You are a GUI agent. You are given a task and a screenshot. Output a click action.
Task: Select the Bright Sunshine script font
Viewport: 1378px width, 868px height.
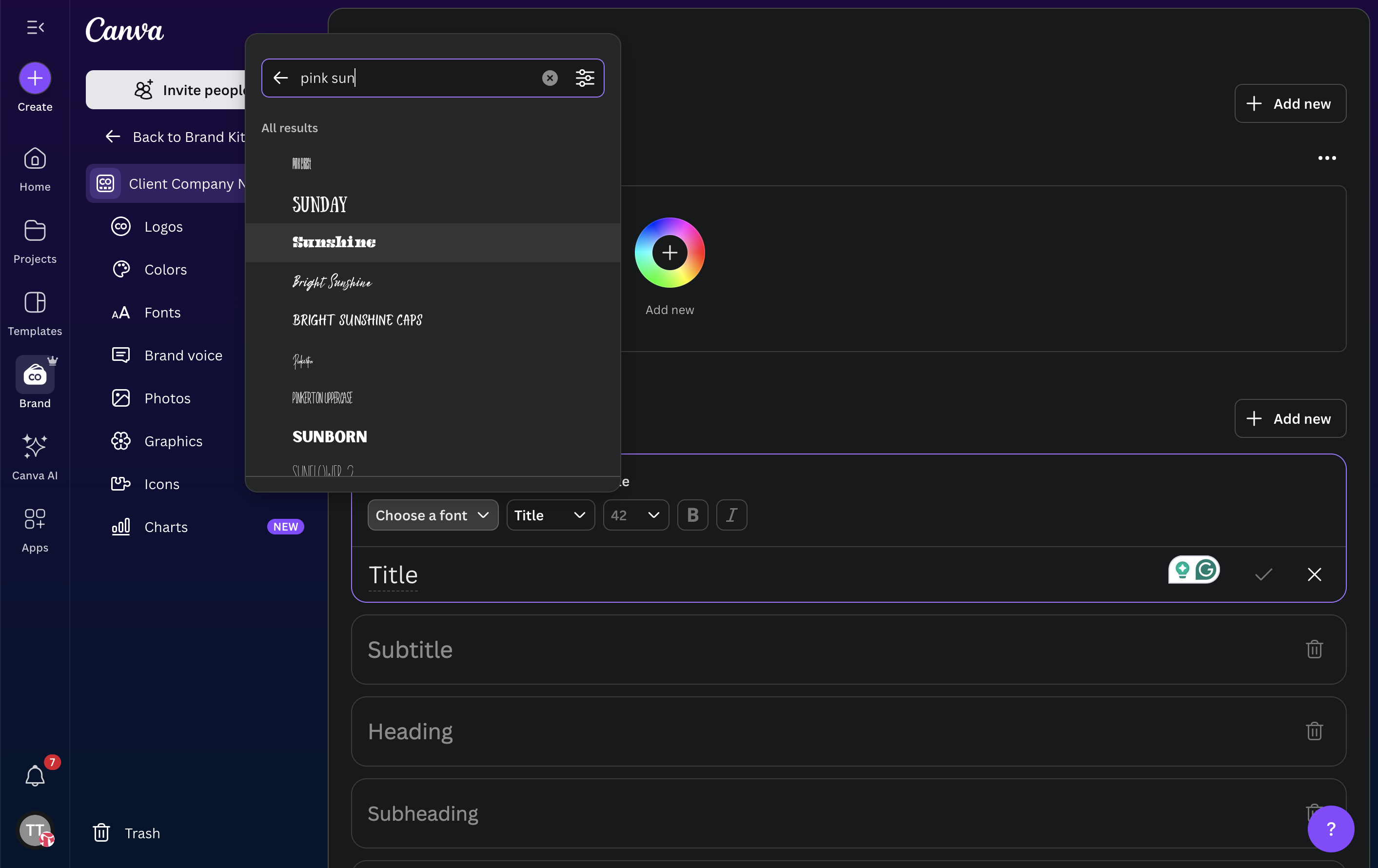pyautogui.click(x=433, y=281)
